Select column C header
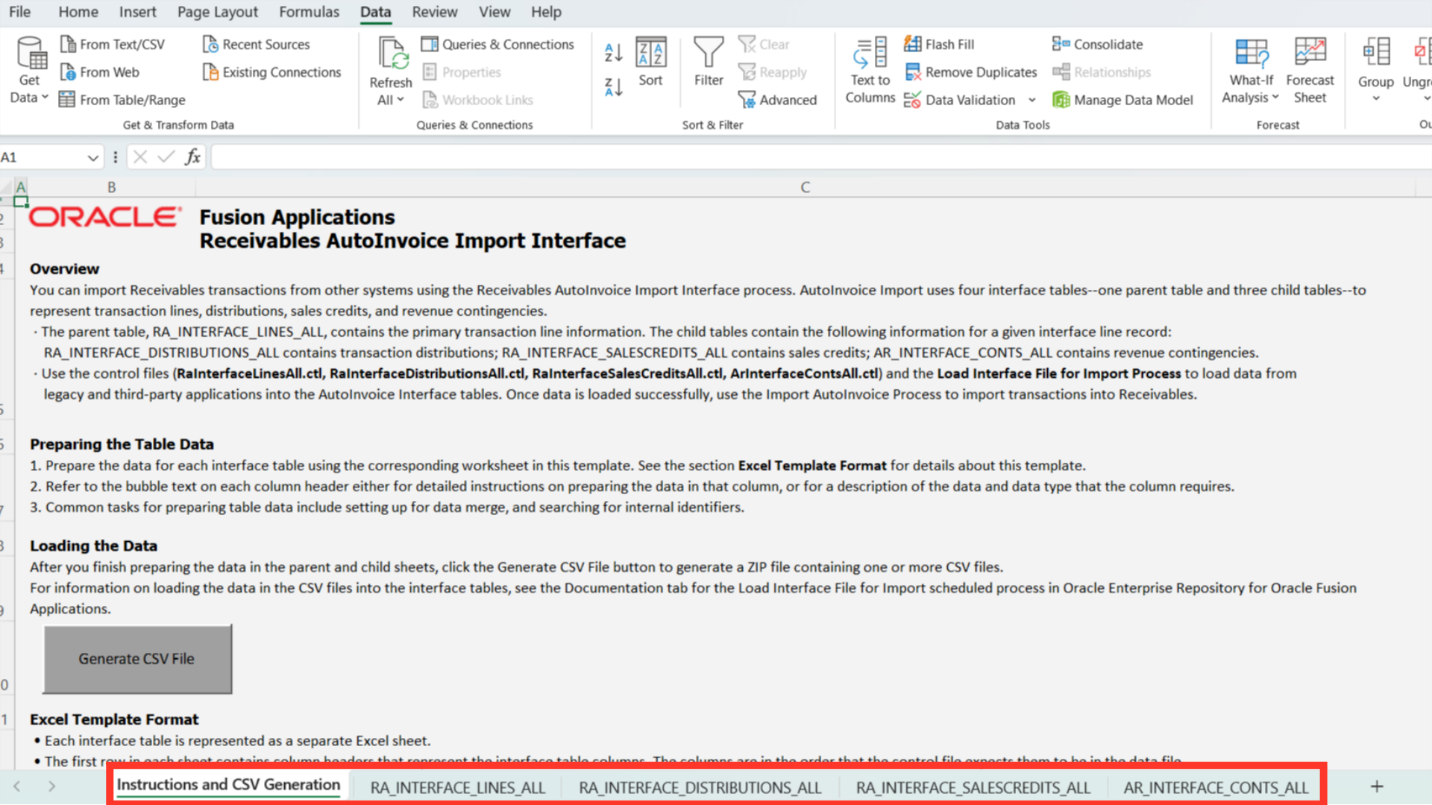 pos(805,187)
